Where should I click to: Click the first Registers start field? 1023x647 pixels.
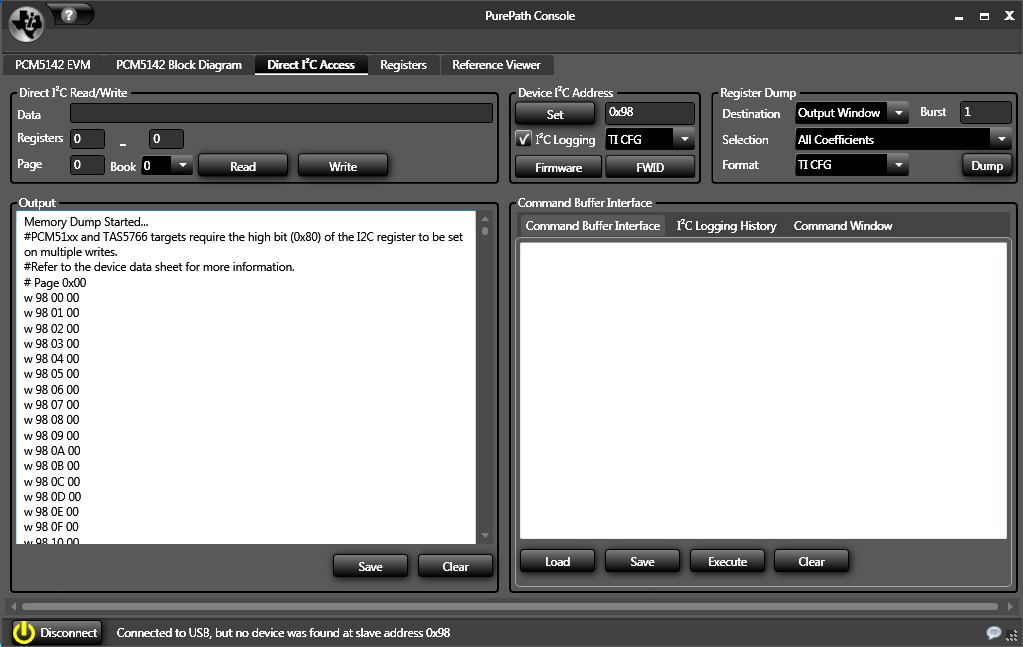pos(87,139)
